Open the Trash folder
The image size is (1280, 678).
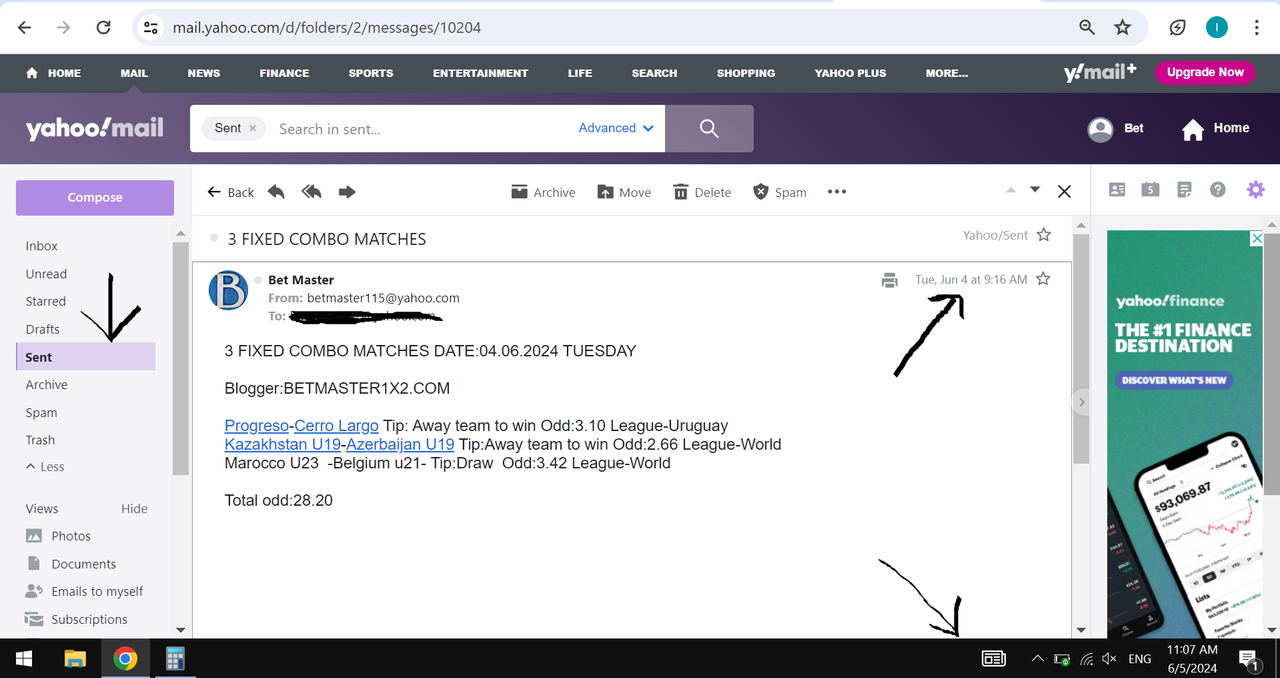[40, 440]
